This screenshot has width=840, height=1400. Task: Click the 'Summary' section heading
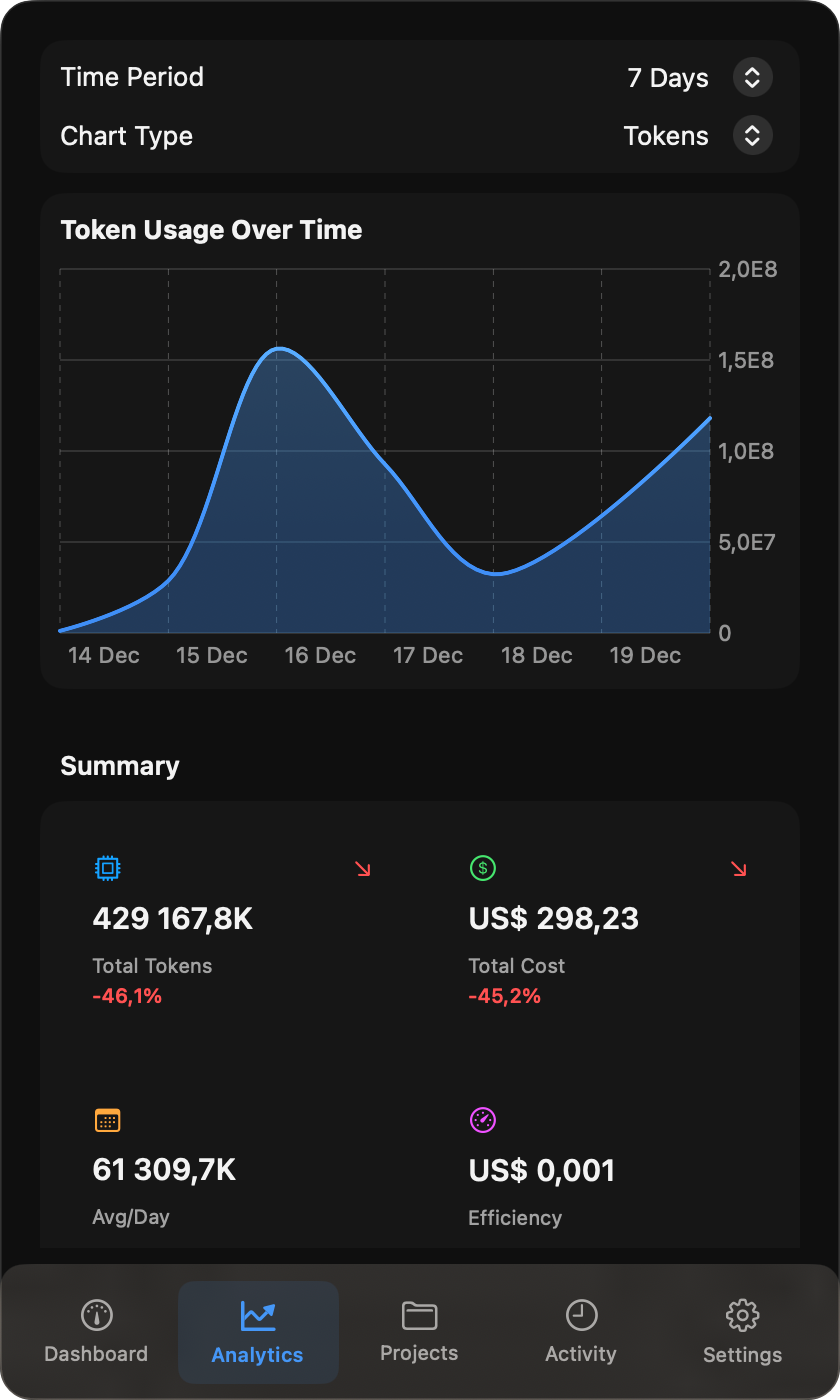click(x=120, y=766)
